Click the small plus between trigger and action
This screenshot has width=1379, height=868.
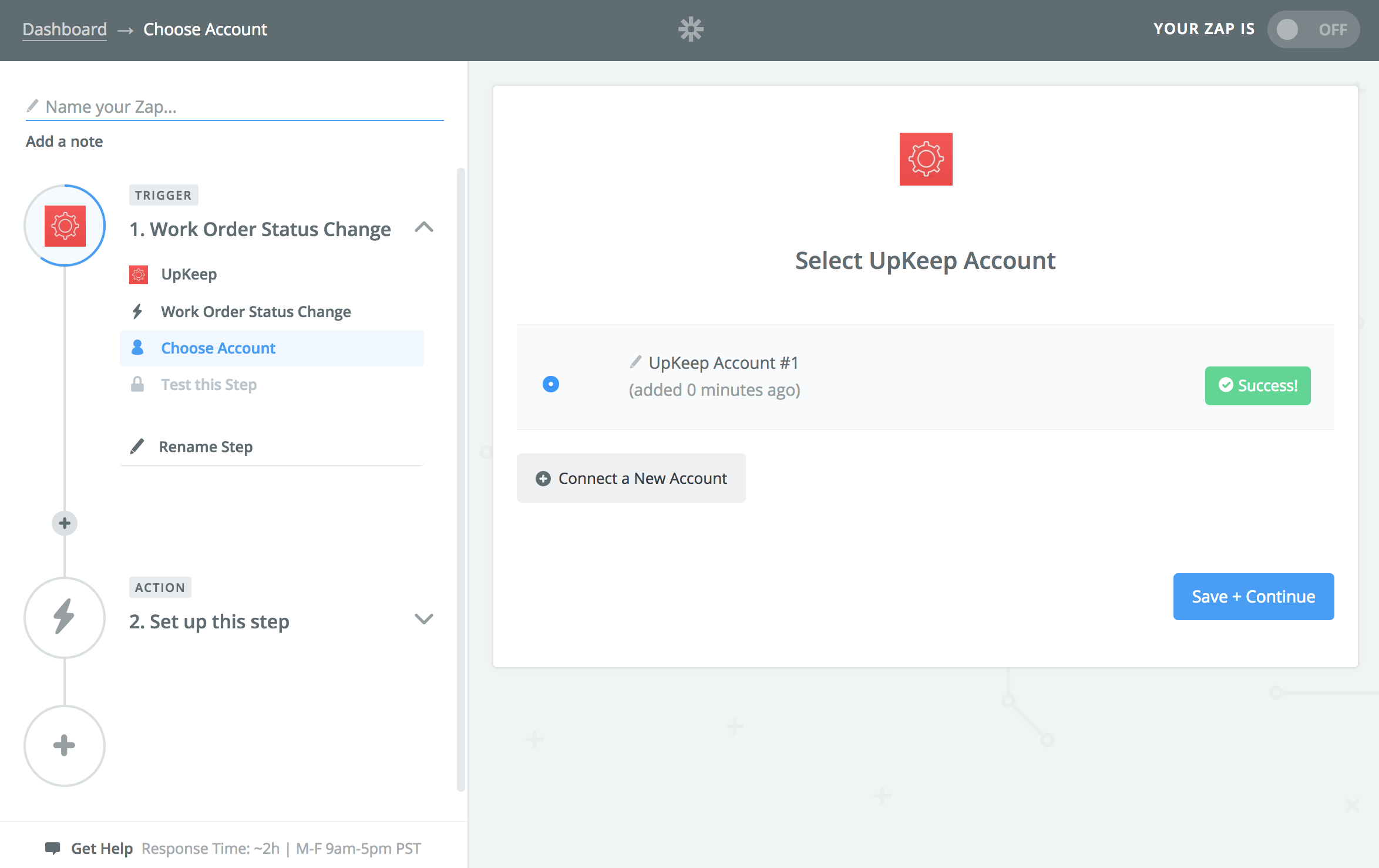pos(65,523)
